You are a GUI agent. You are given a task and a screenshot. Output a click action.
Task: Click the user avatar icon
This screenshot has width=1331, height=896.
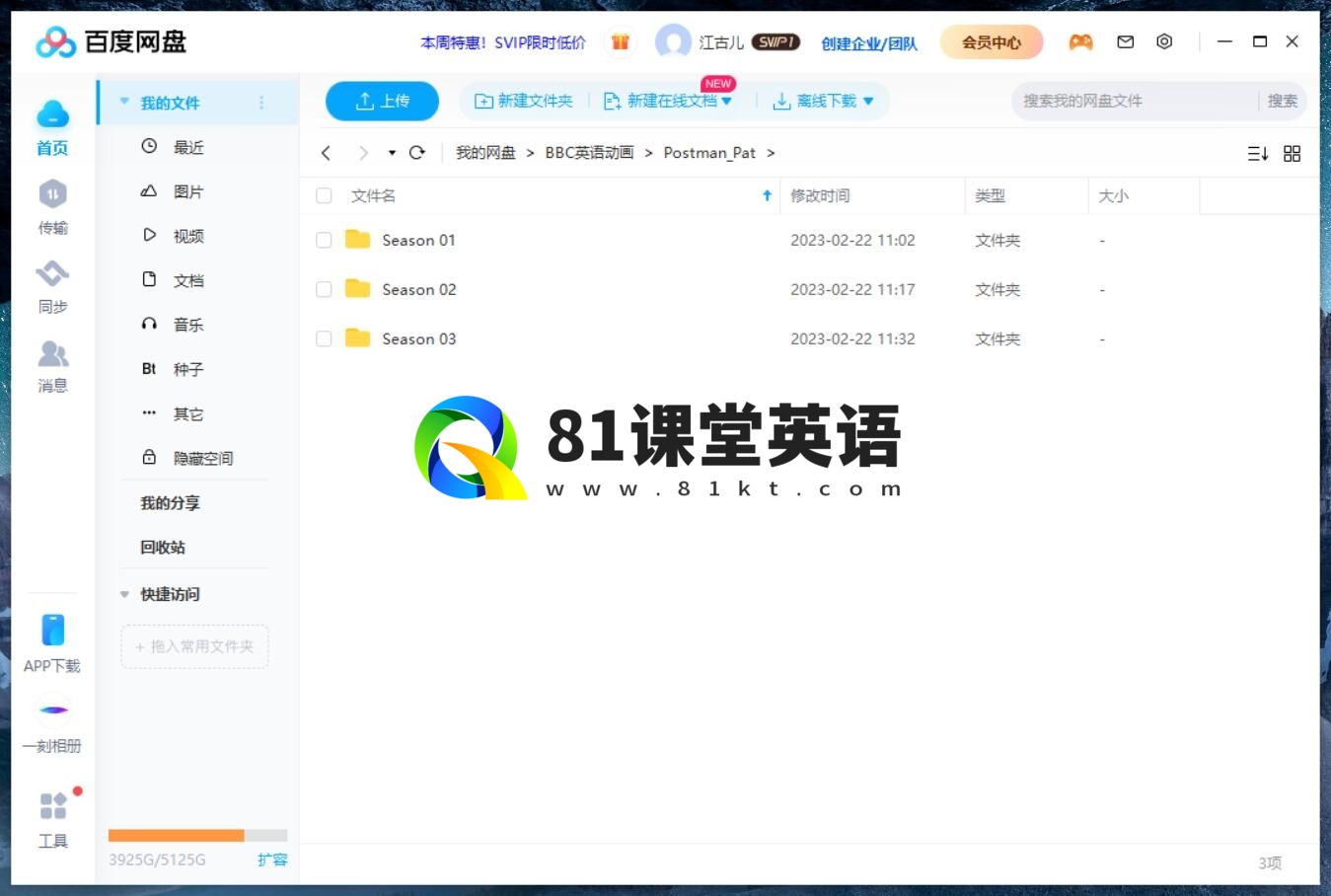pos(673,41)
